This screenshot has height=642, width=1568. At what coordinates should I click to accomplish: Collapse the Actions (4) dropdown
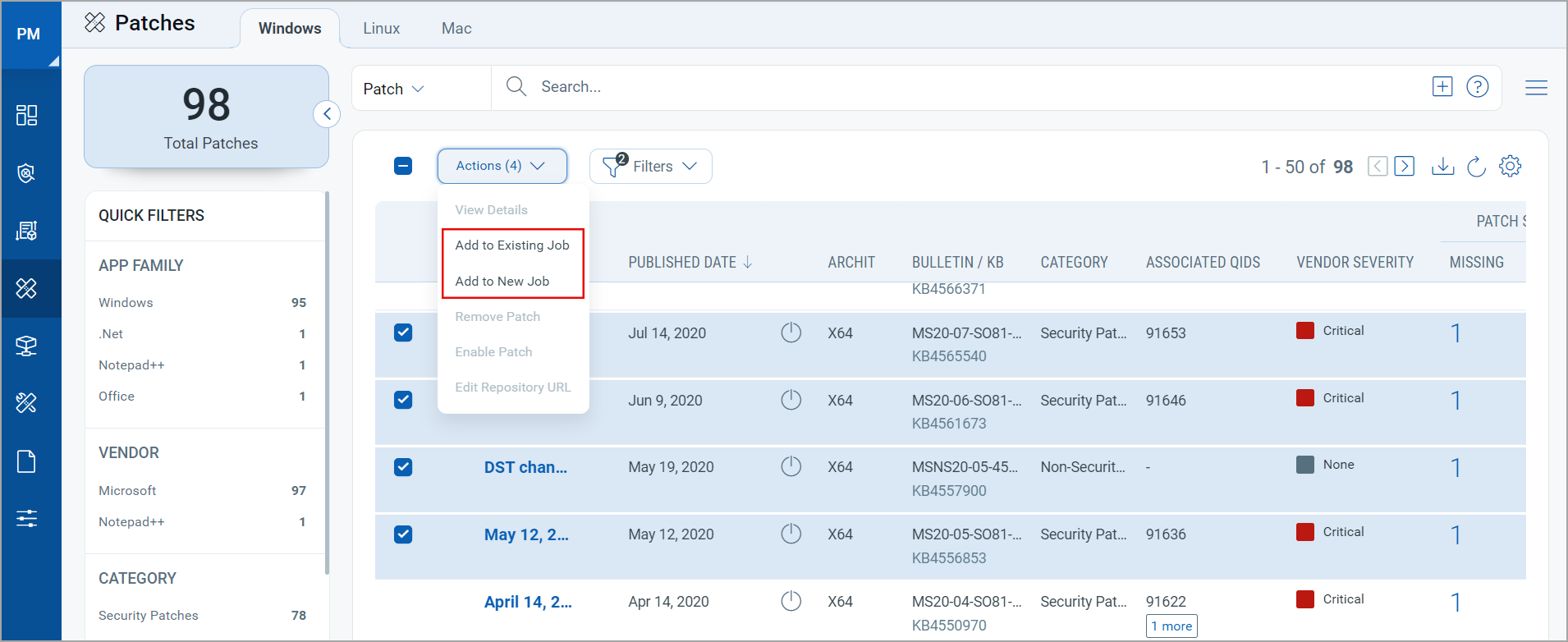(x=502, y=166)
